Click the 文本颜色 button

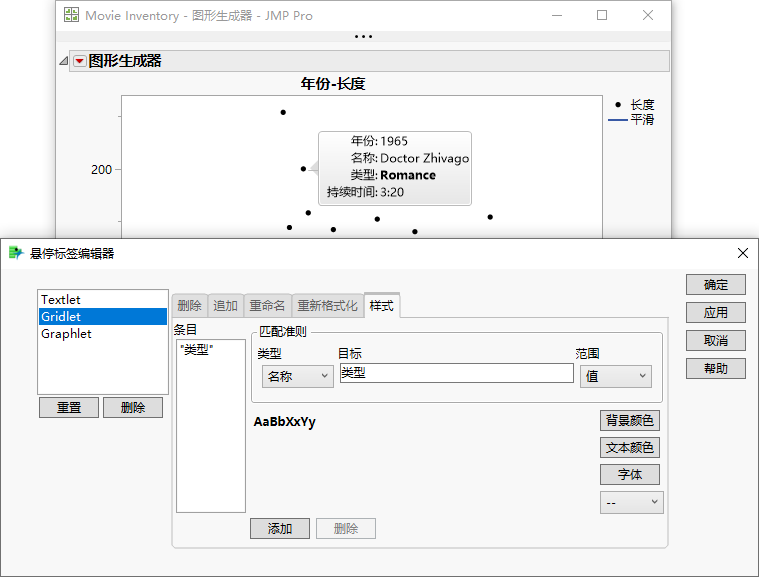(x=630, y=448)
